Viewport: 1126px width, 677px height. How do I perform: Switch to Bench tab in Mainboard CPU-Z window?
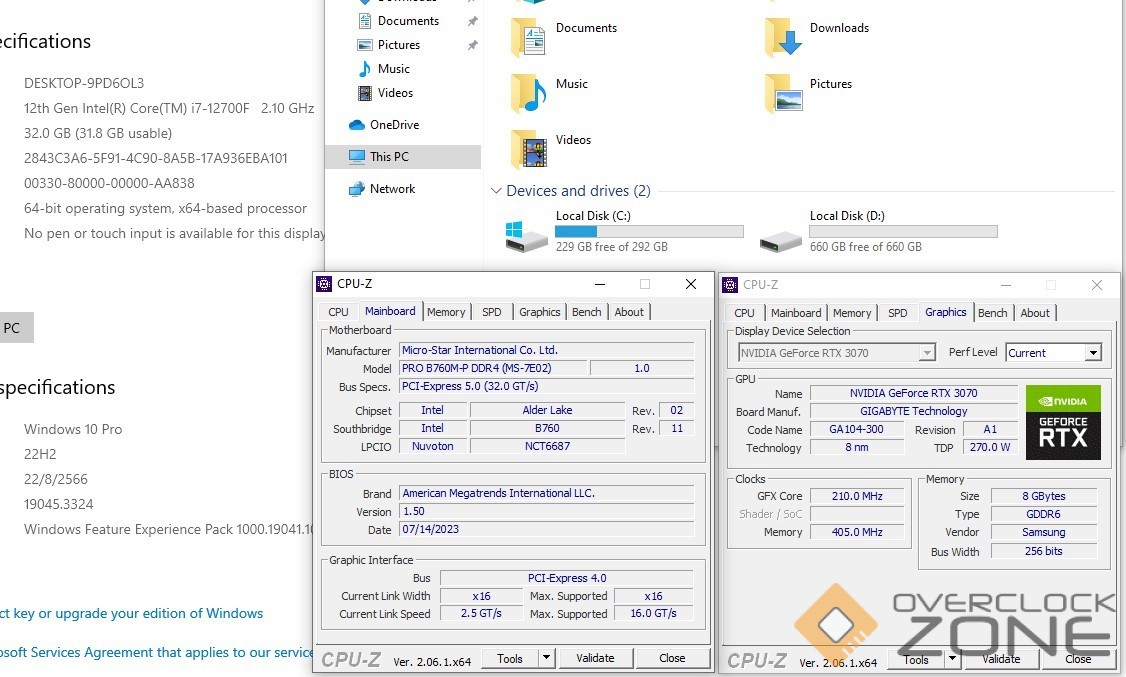pos(587,312)
